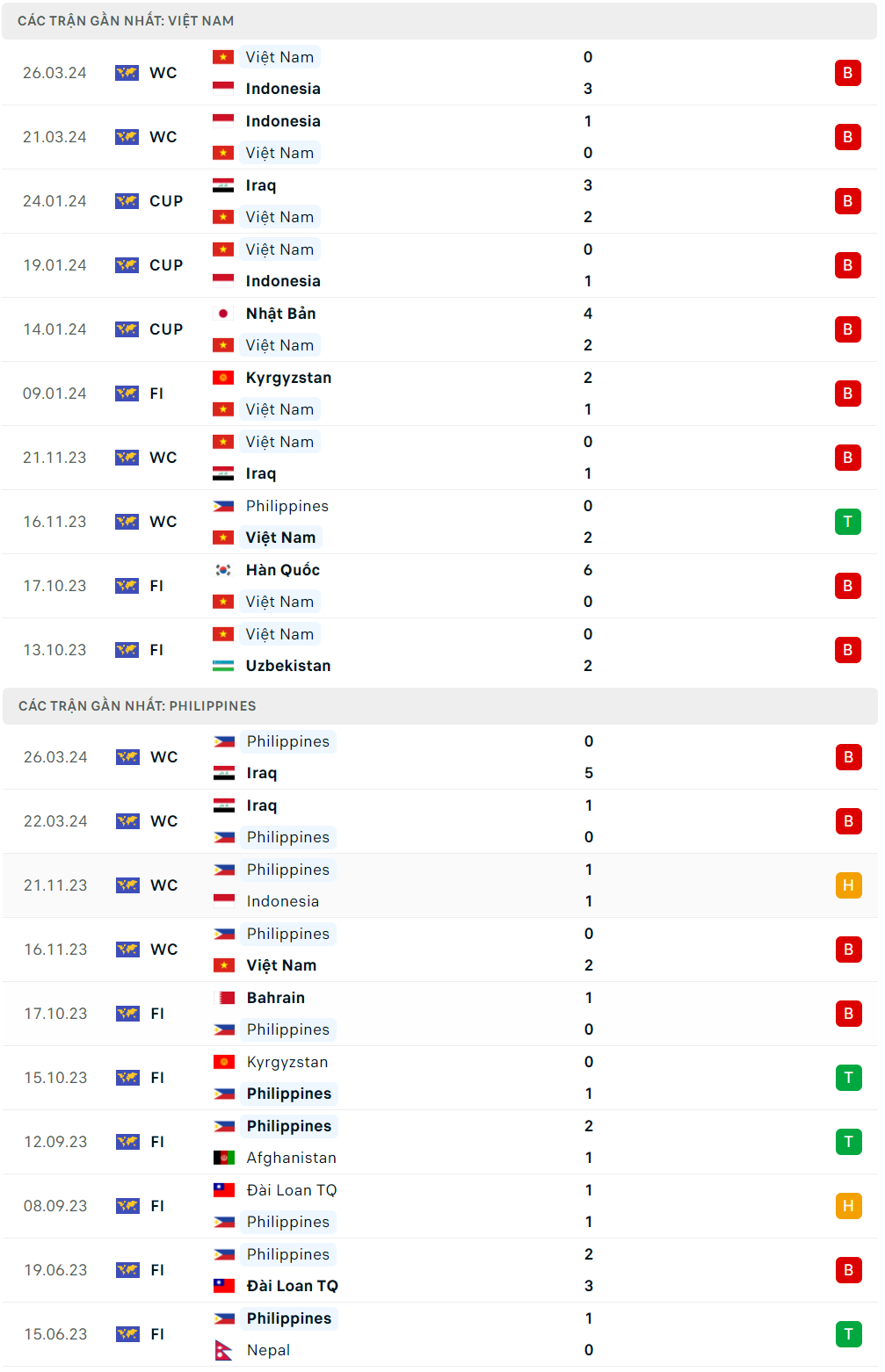The image size is (885, 1372).
Task: Select the Bahrain team name
Action: click(x=276, y=998)
